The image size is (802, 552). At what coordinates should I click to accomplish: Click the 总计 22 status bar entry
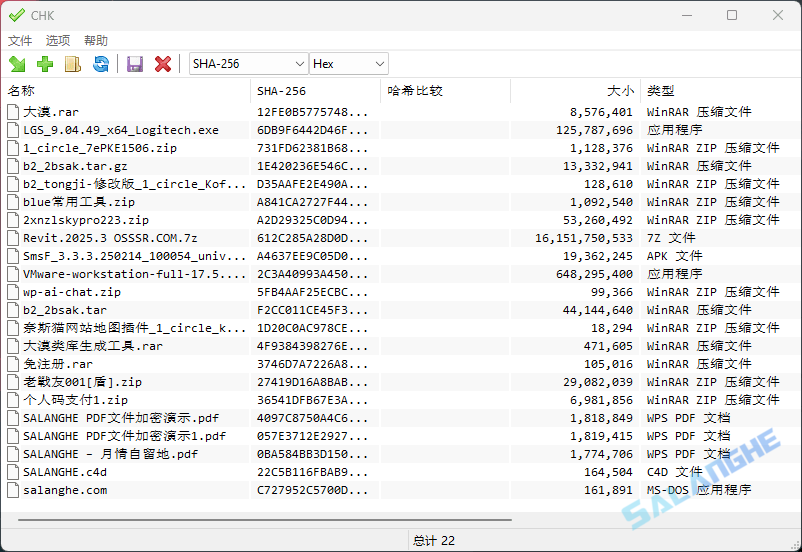click(434, 541)
